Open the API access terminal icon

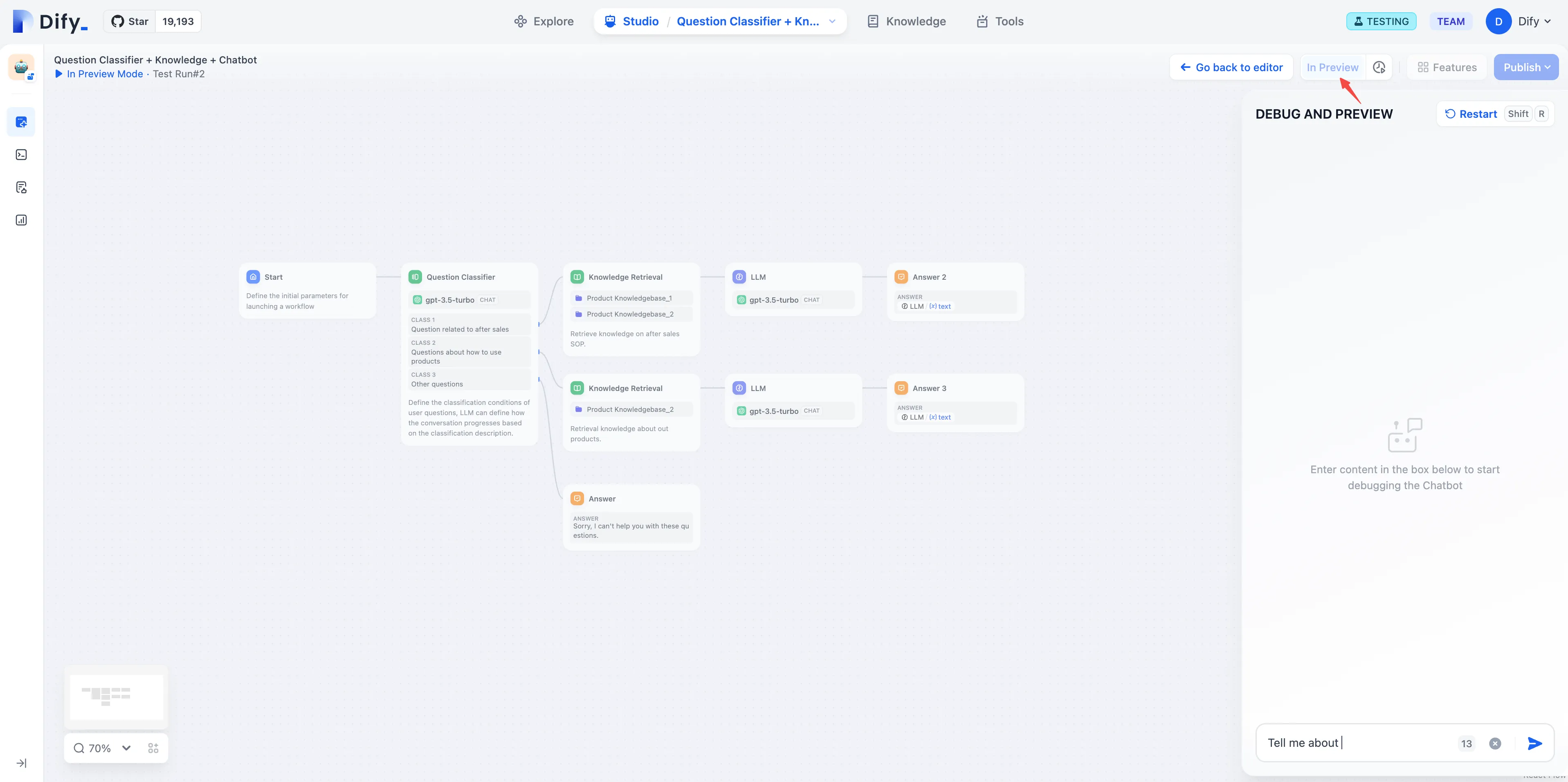(21, 155)
